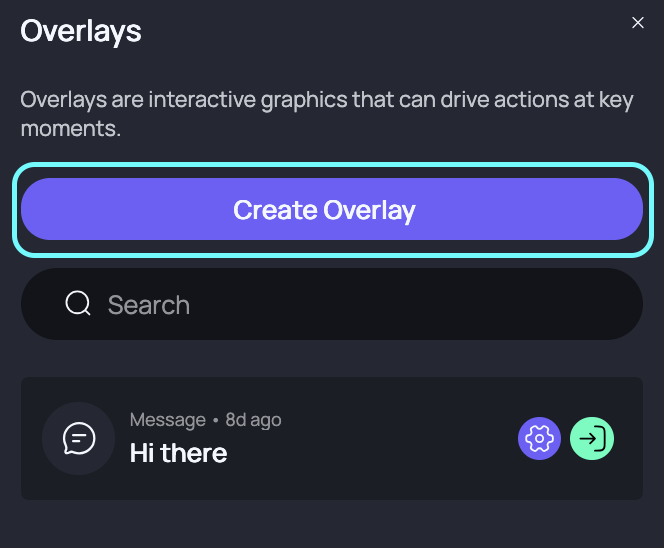
Task: Select the green send-to-stage arrow icon
Action: pos(592,438)
